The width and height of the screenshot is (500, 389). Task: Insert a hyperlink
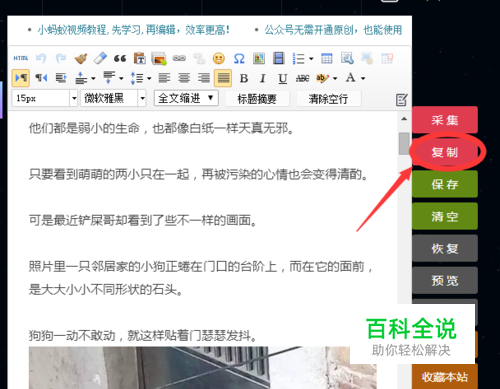179,58
